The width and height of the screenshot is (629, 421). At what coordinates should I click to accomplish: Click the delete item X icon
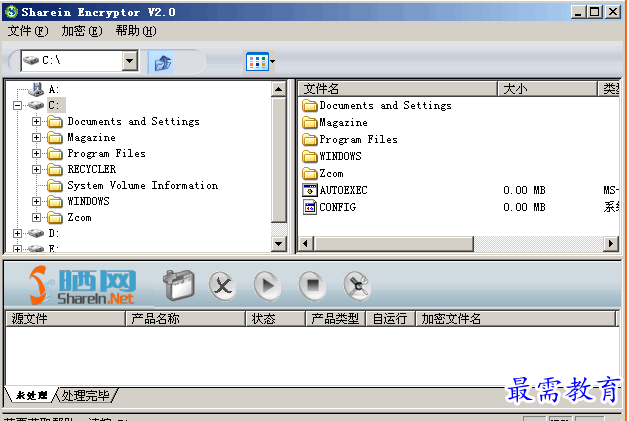pyautogui.click(x=222, y=286)
